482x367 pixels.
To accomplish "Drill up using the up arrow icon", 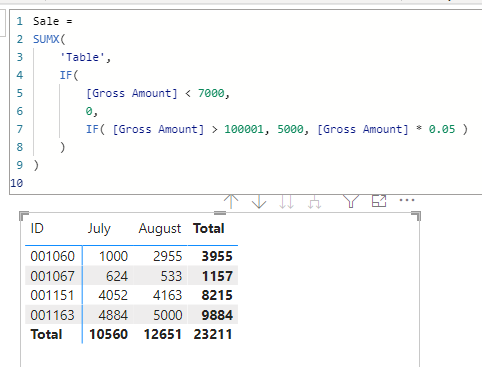I will tap(231, 201).
